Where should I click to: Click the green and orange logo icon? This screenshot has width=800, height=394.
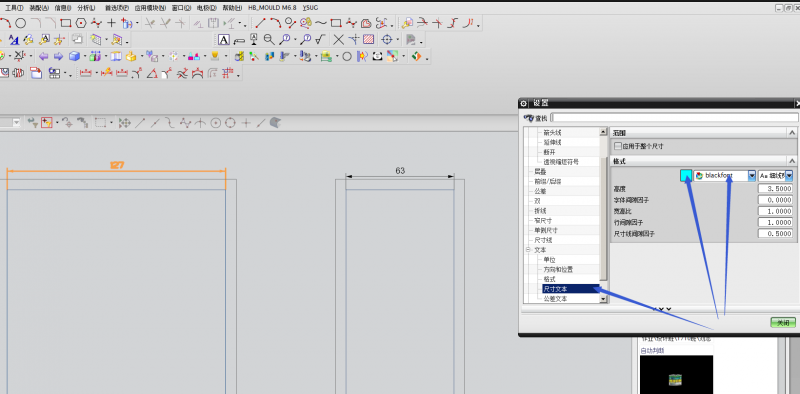click(x=416, y=56)
